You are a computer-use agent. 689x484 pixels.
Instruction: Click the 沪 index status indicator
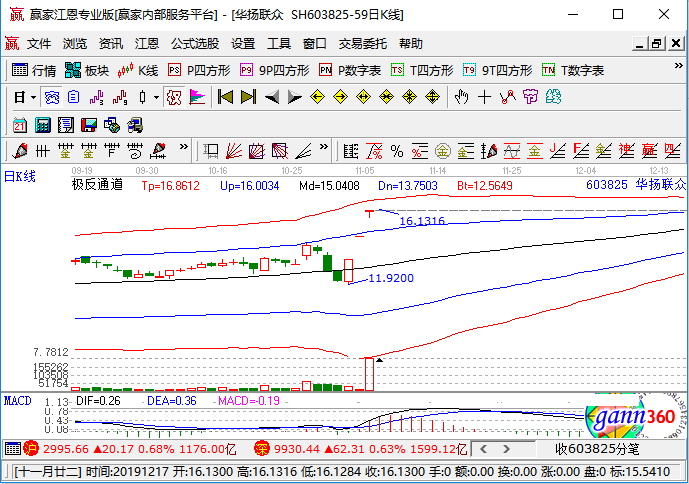click(x=31, y=449)
